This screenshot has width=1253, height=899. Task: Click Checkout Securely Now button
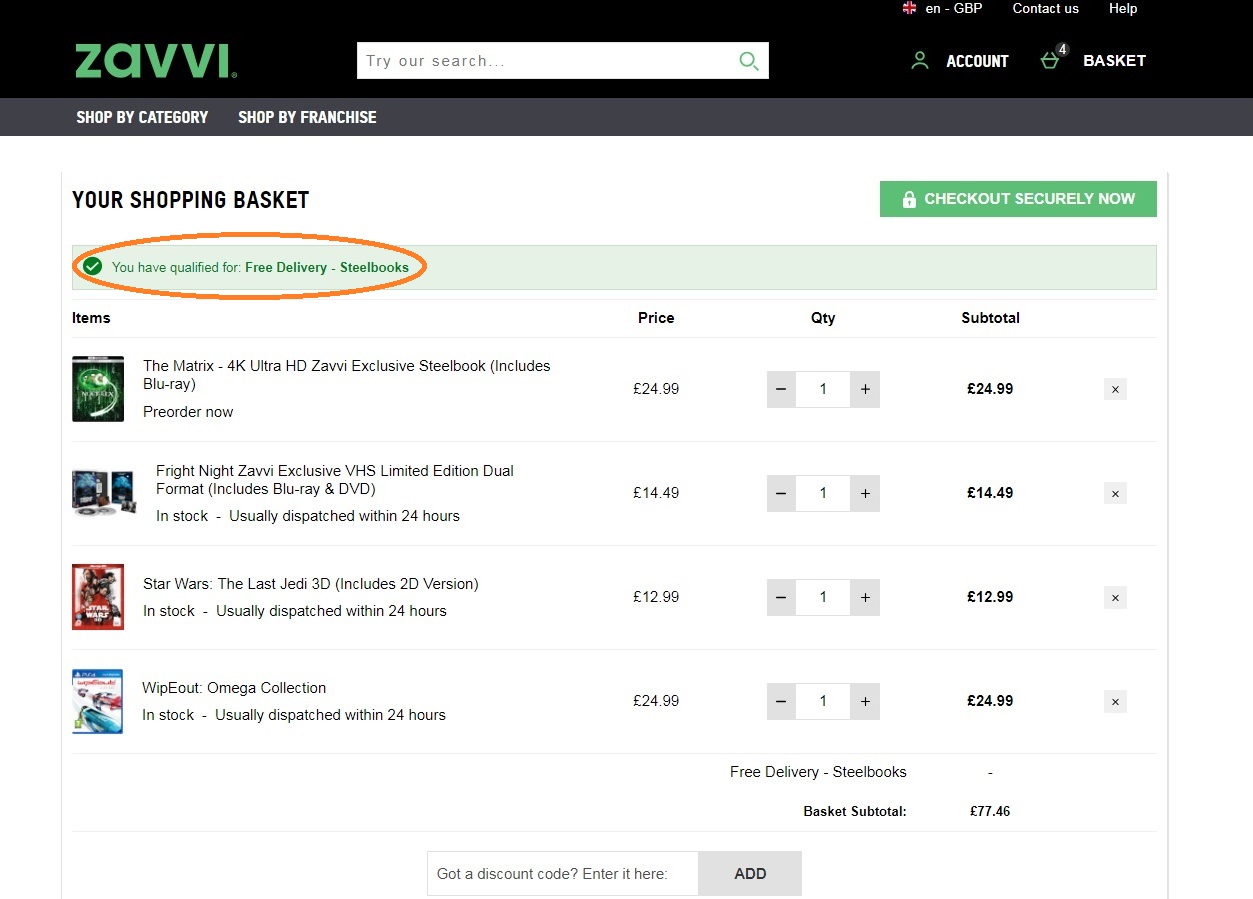(x=1018, y=199)
